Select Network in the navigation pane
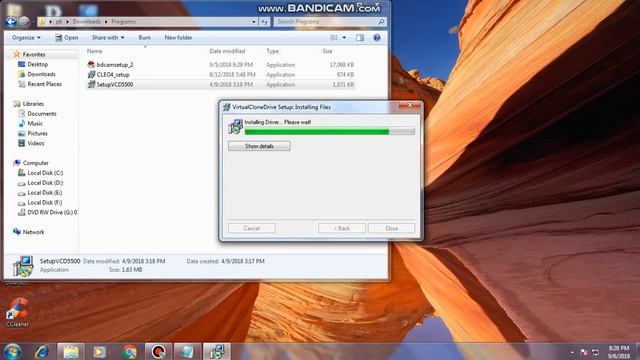This screenshot has width=640, height=360. tap(33, 232)
